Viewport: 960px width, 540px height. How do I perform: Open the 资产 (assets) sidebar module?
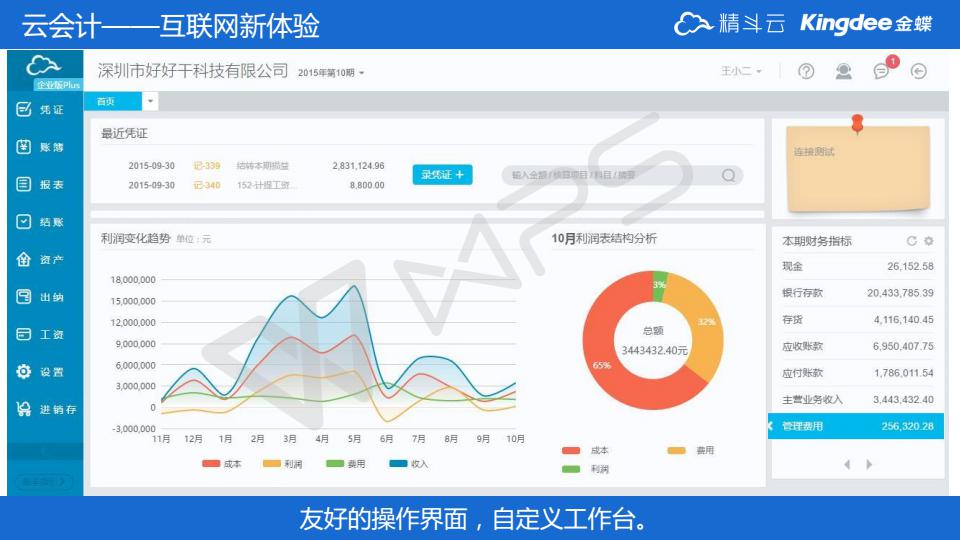point(40,260)
